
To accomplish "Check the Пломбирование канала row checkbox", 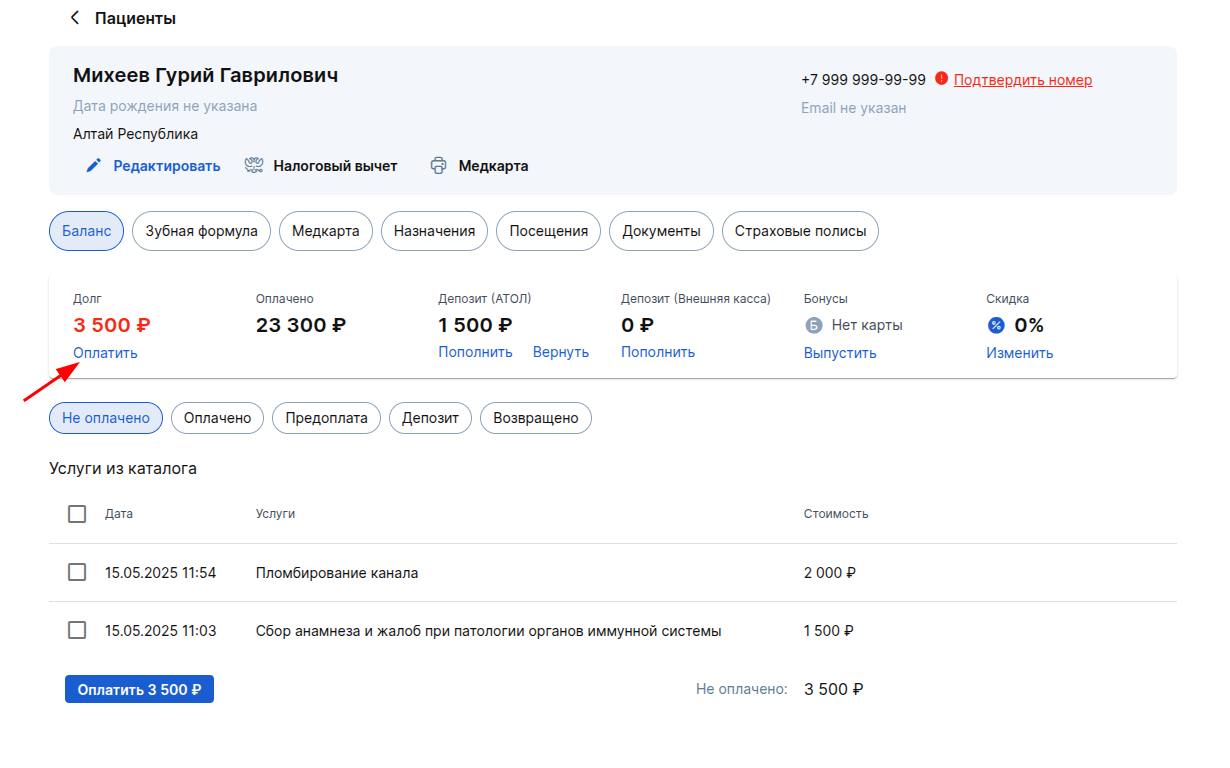I will (77, 572).
